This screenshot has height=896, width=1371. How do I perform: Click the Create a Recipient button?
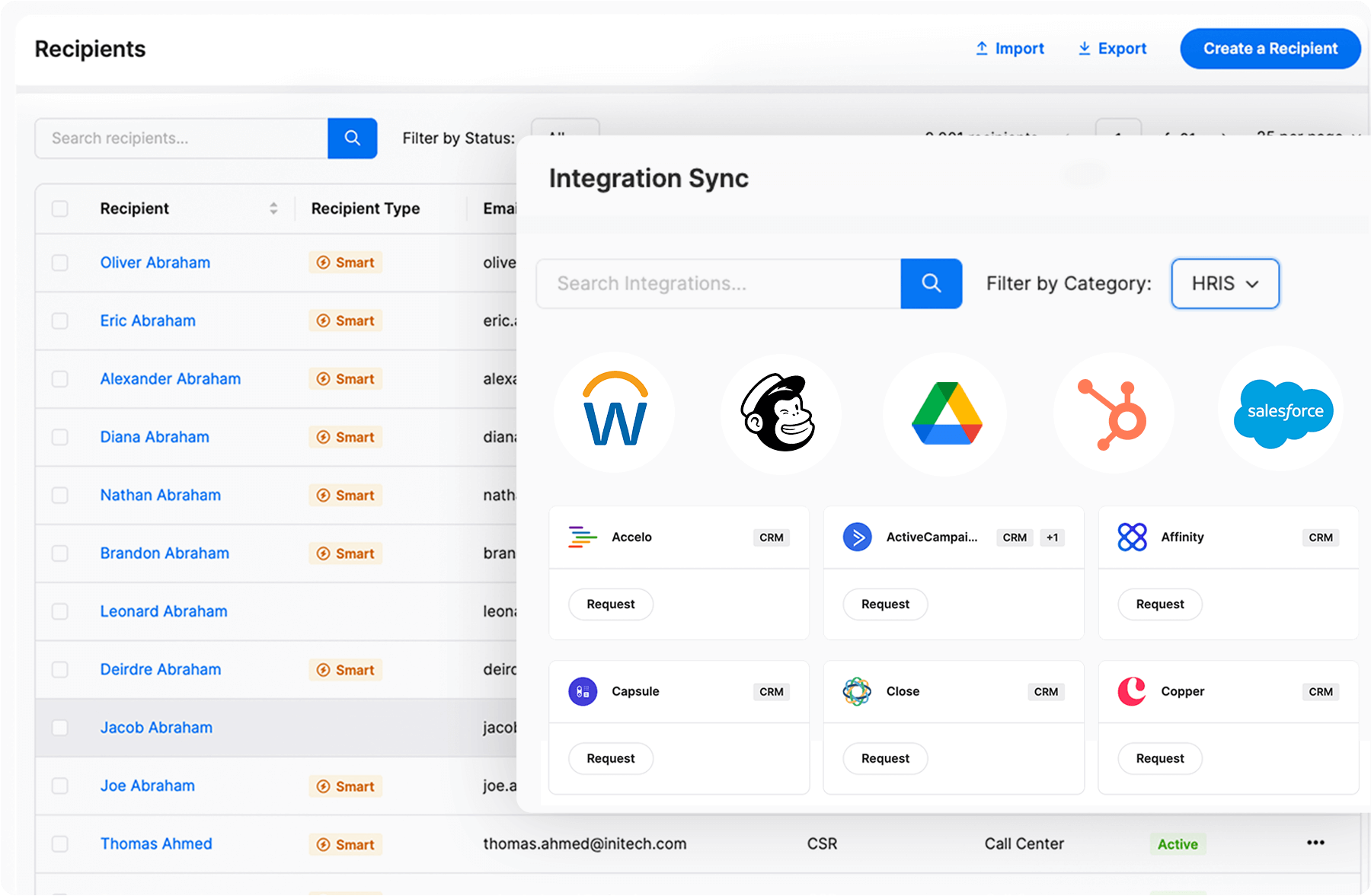click(x=1270, y=49)
